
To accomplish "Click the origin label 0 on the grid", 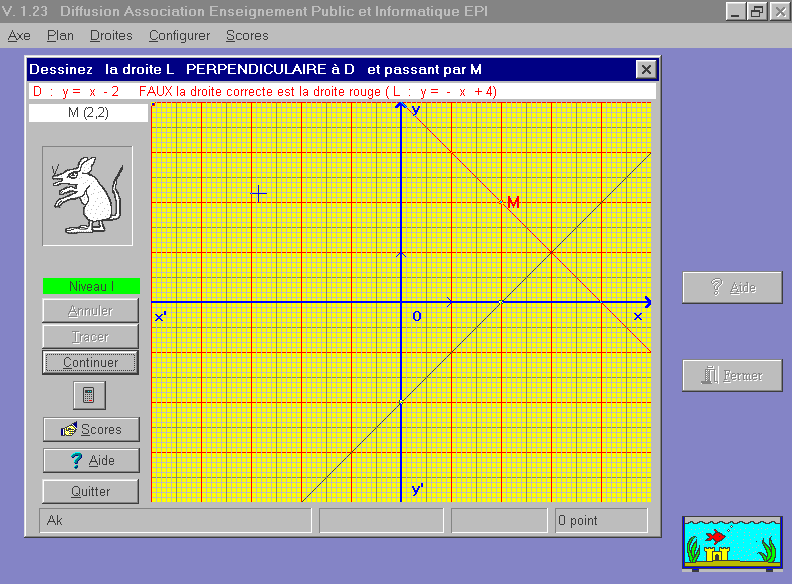I will coord(417,316).
